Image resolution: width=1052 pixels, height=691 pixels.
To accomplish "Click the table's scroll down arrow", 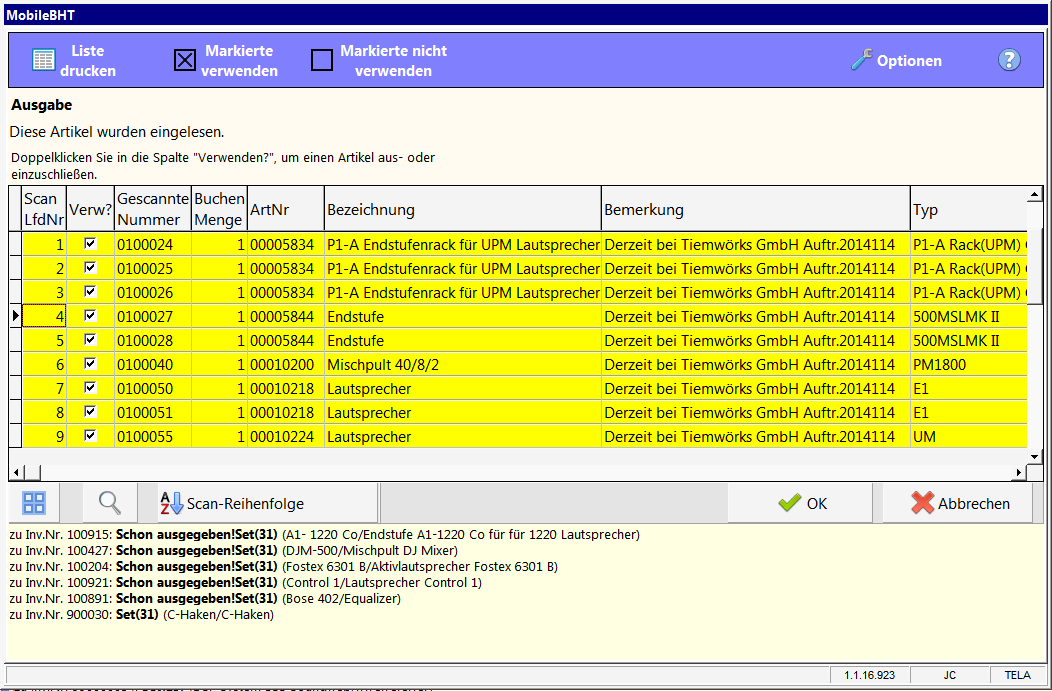I will click(x=1035, y=457).
